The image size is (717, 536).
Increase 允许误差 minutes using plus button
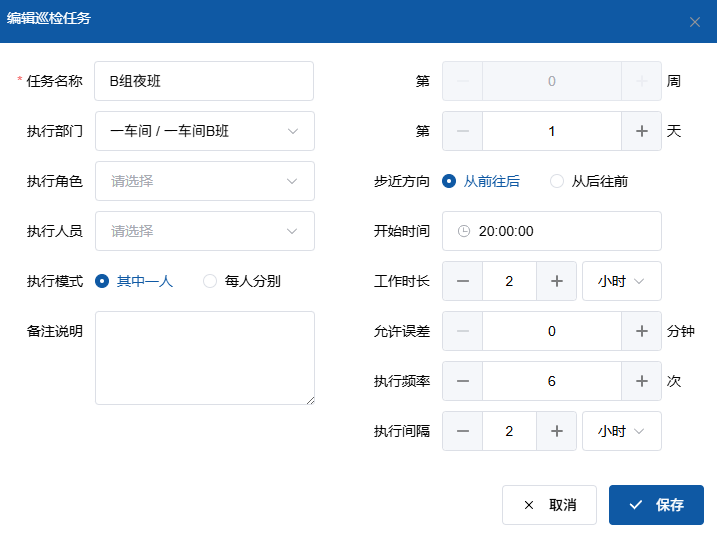coord(641,331)
